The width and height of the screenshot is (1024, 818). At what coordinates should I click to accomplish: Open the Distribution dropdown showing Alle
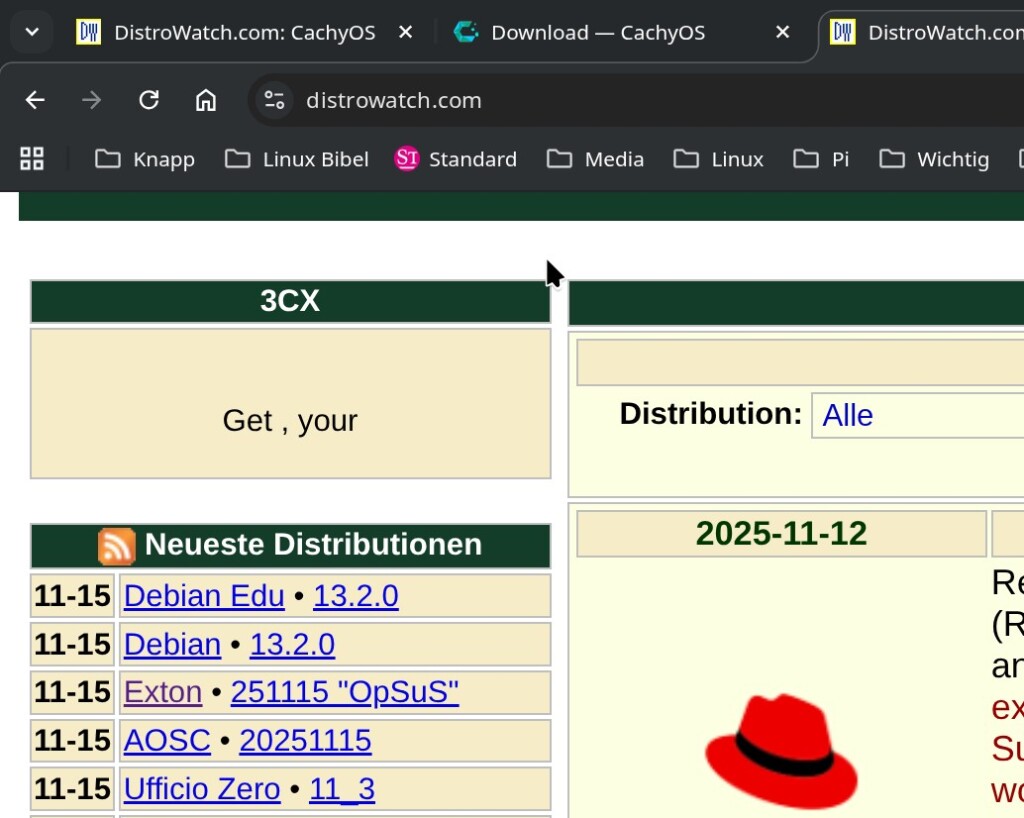click(x=915, y=415)
